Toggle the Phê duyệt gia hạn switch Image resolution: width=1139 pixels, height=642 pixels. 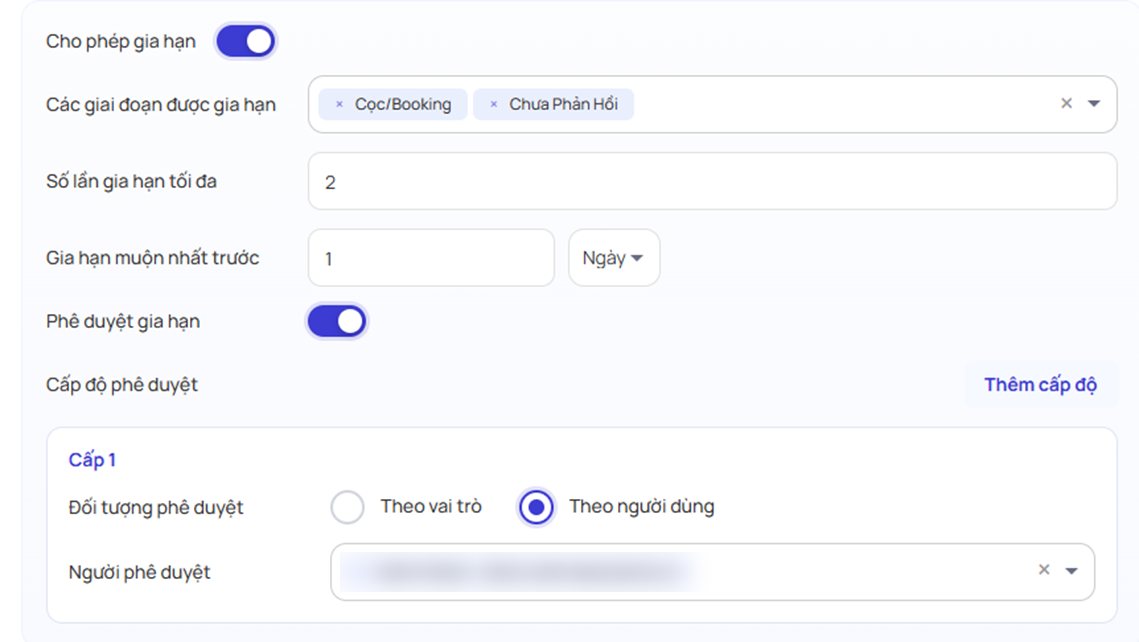337,321
